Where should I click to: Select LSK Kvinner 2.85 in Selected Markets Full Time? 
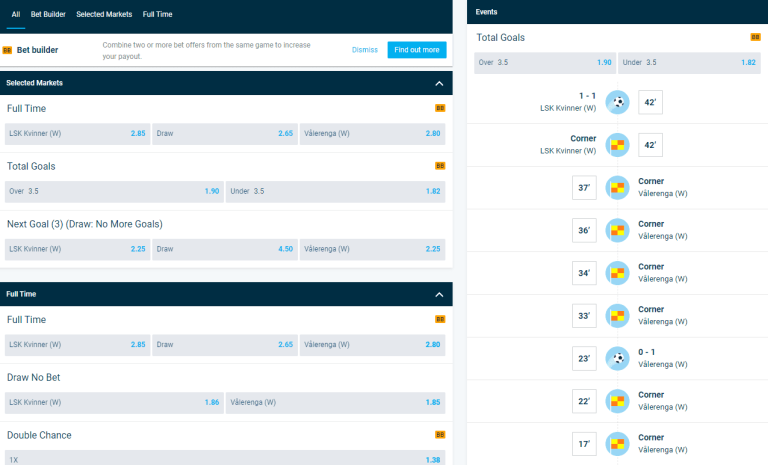77,134
